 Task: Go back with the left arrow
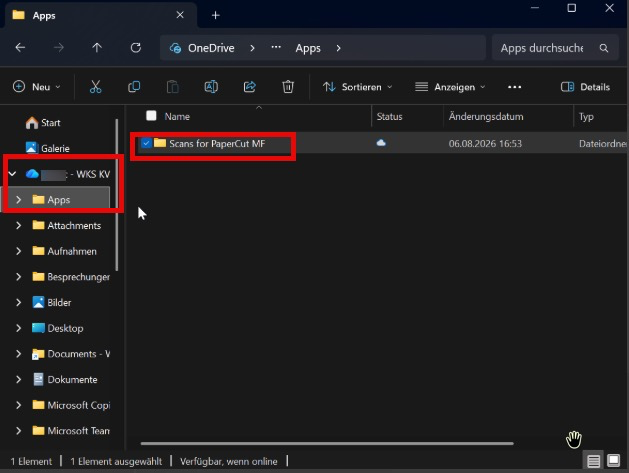20,48
